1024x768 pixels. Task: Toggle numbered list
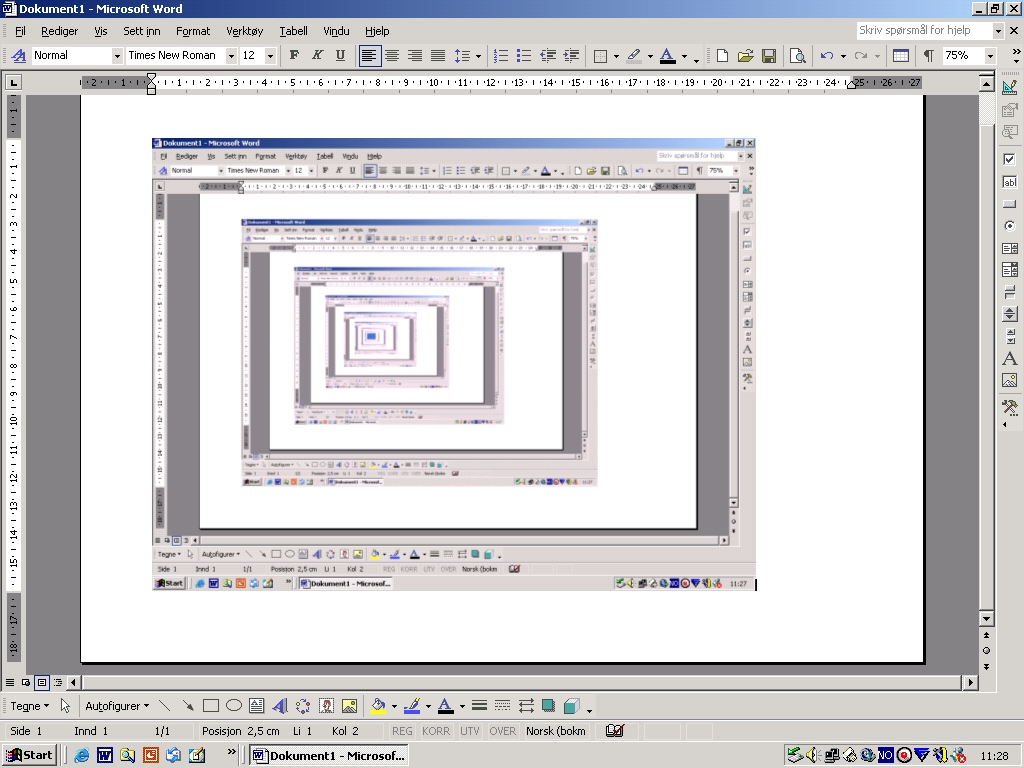tap(501, 56)
